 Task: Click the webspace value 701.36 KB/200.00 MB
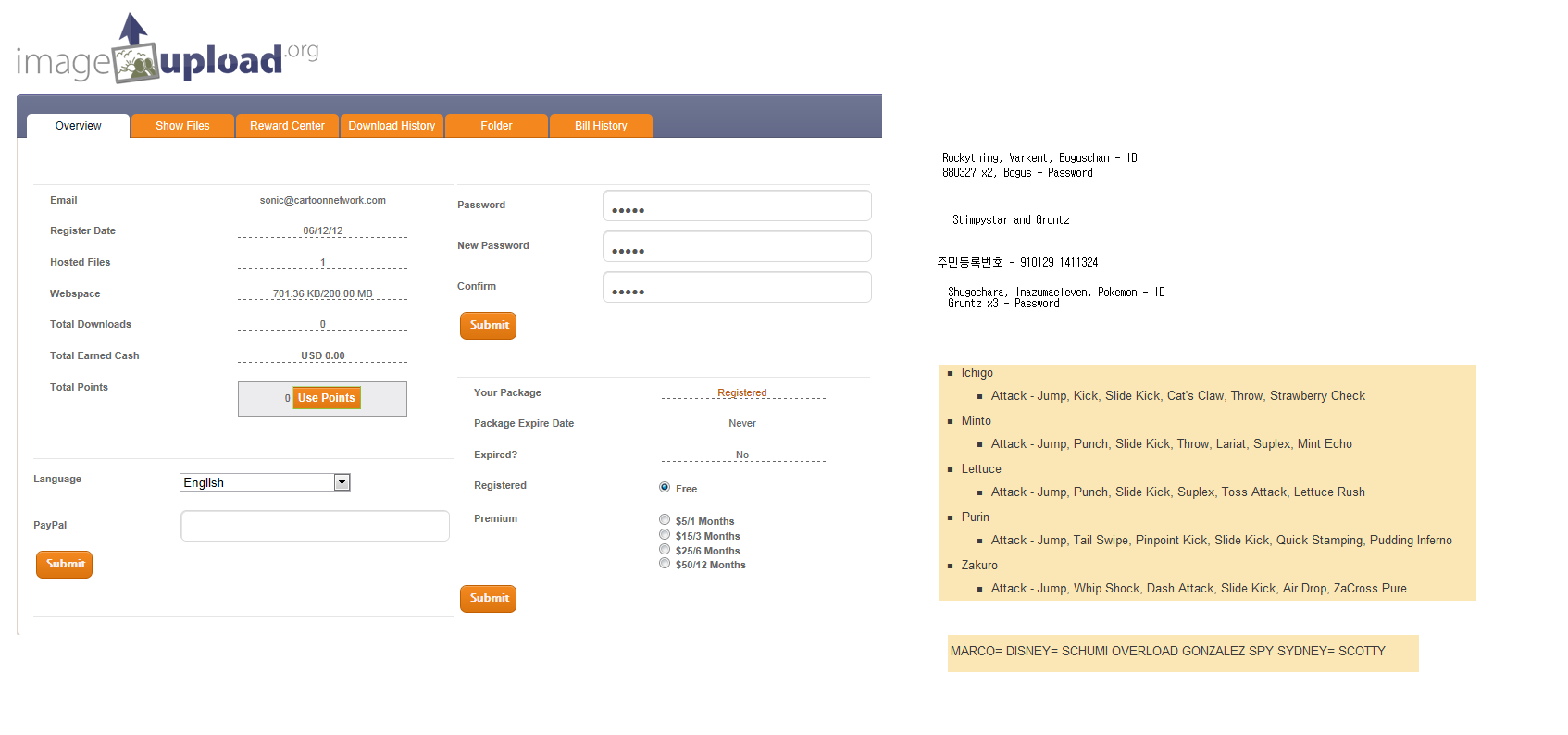323,294
